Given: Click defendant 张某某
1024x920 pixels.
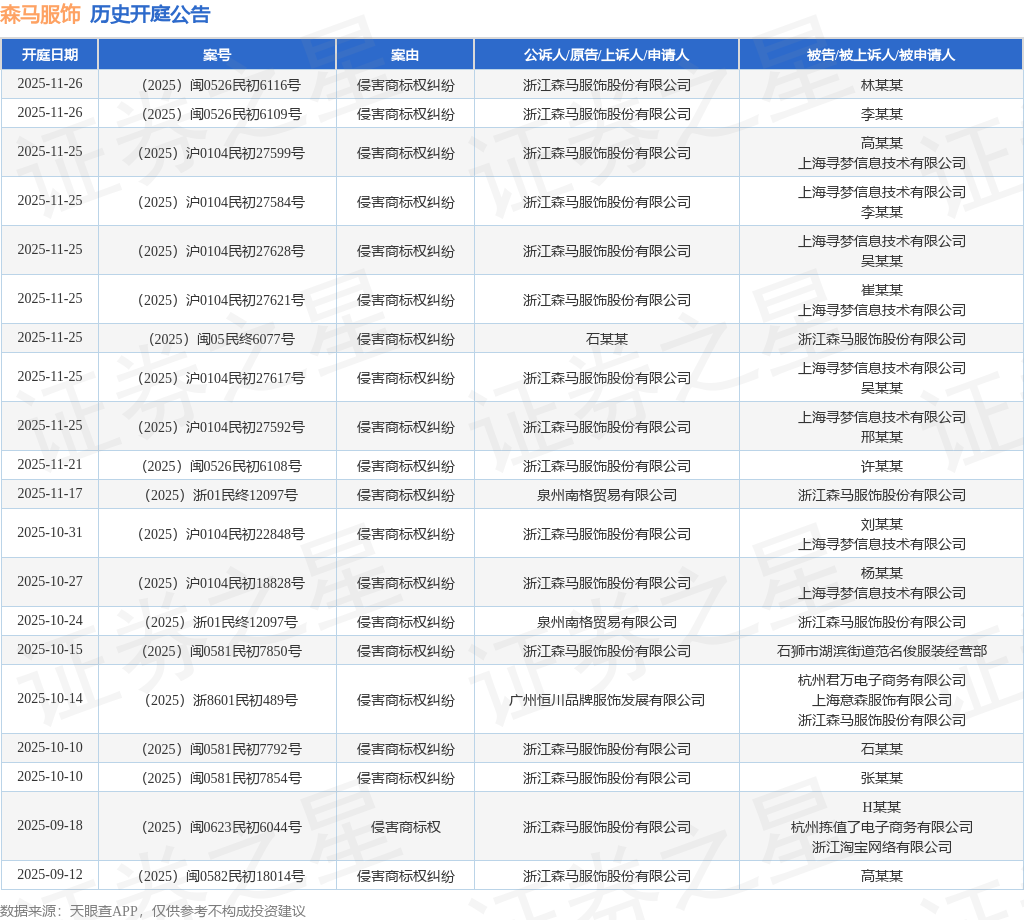Looking at the screenshot, I should (x=882, y=778).
